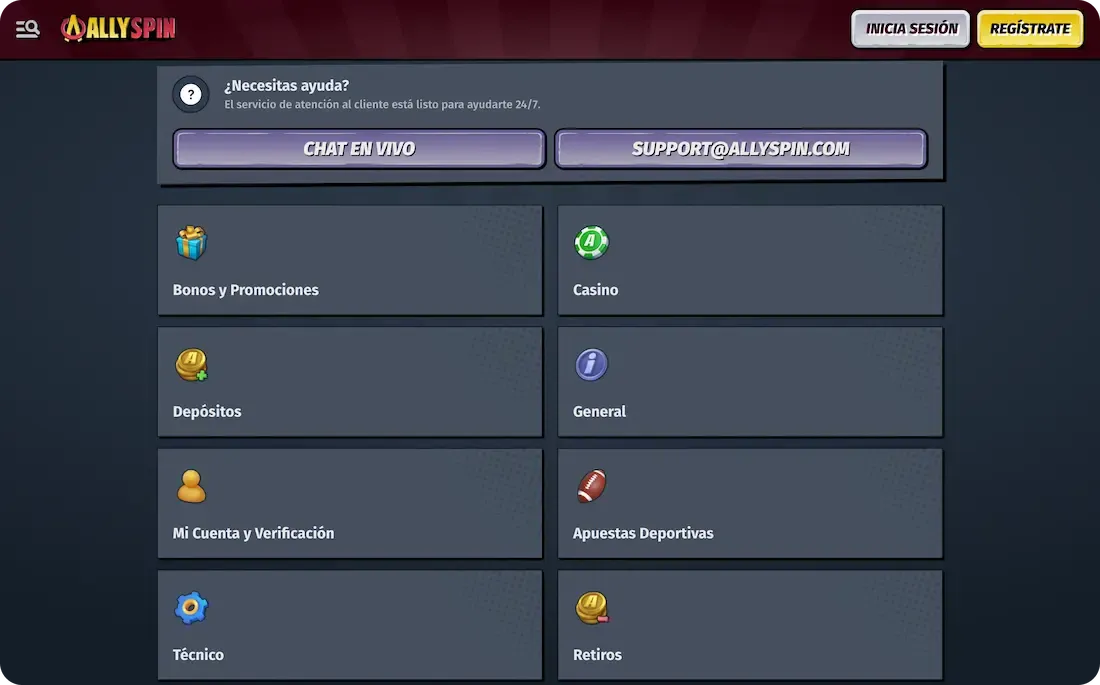Start a CHAT EN VIVO session
Viewport: 1100px width, 685px height.
tap(358, 148)
